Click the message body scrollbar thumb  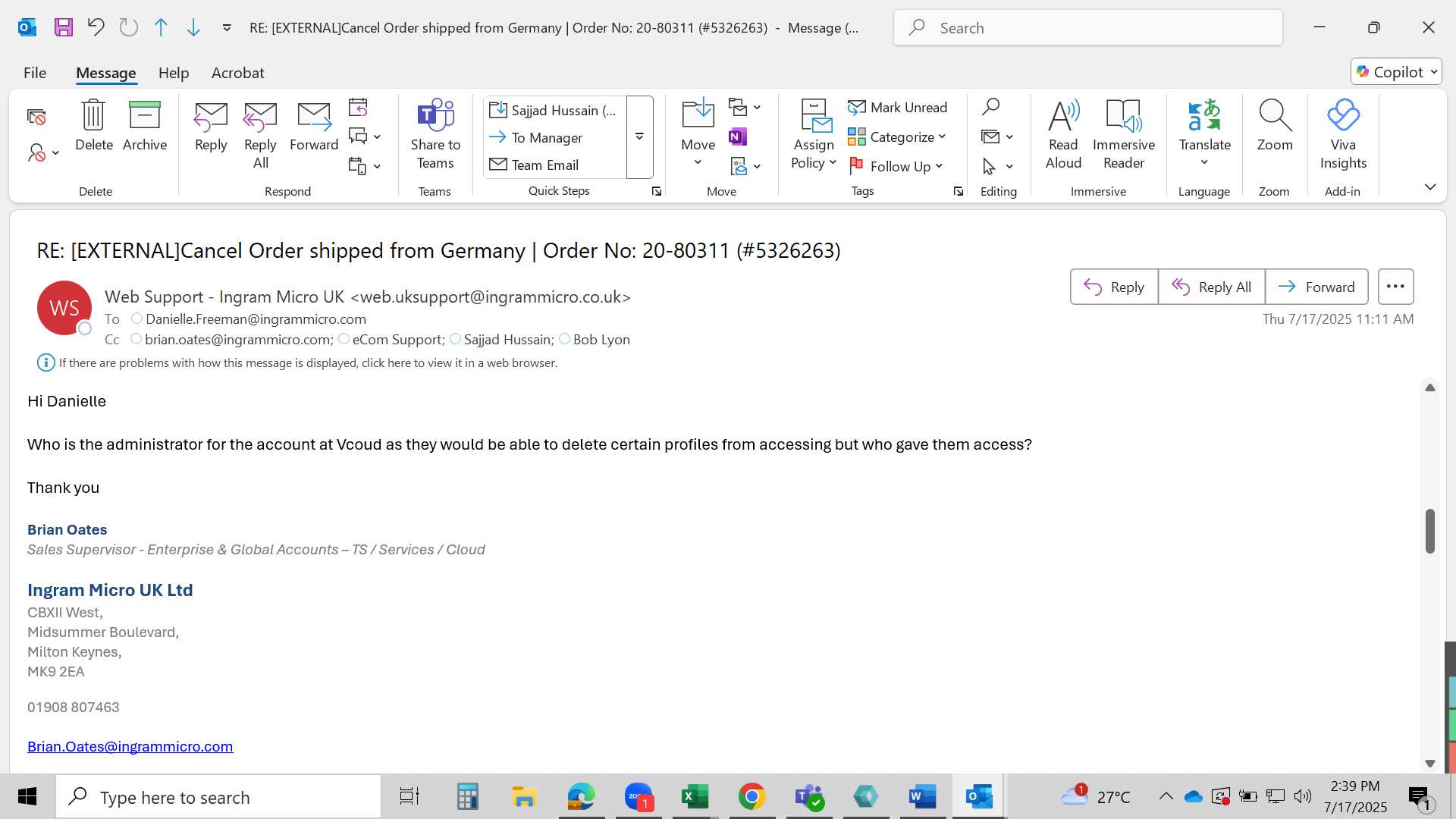(1430, 531)
